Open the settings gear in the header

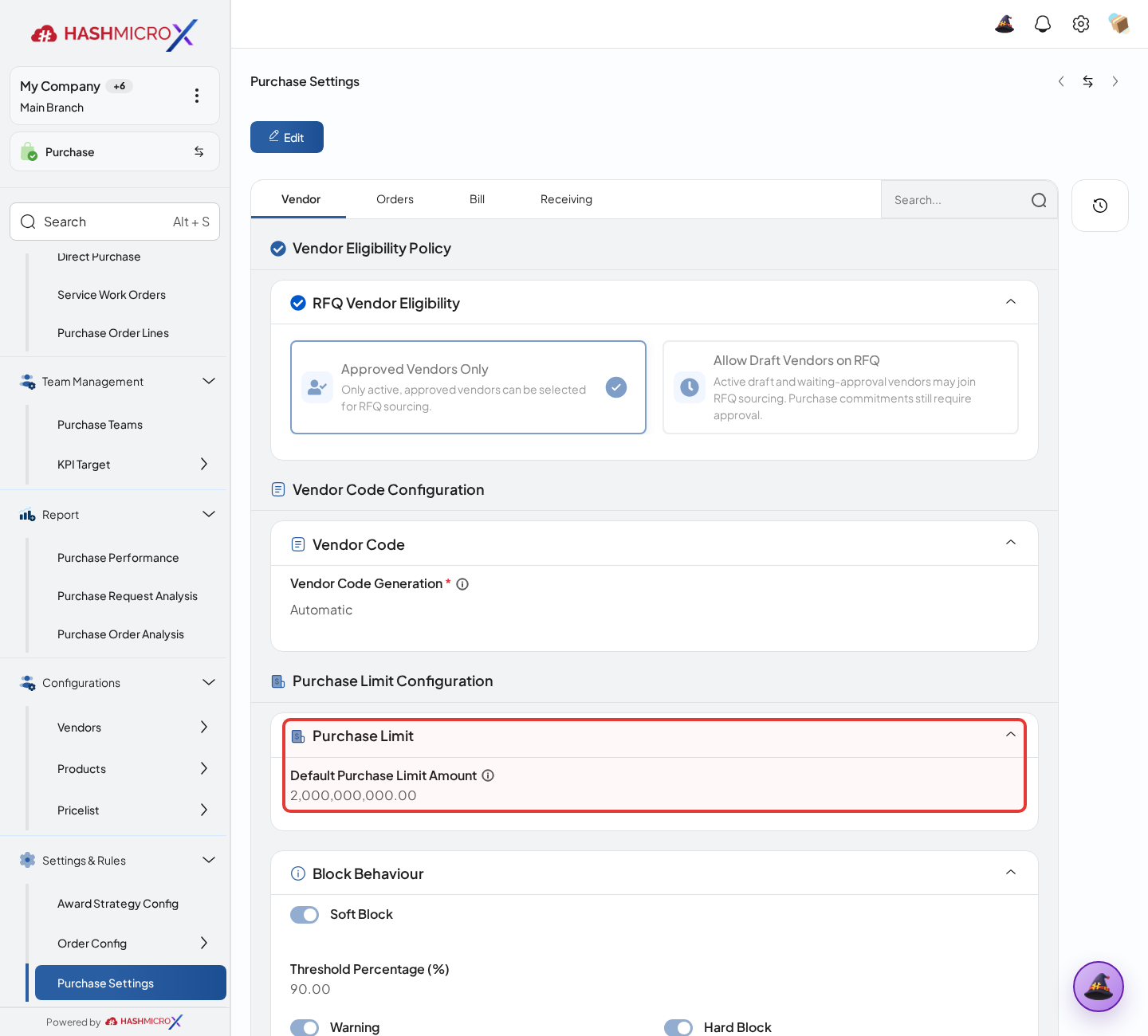click(x=1081, y=24)
